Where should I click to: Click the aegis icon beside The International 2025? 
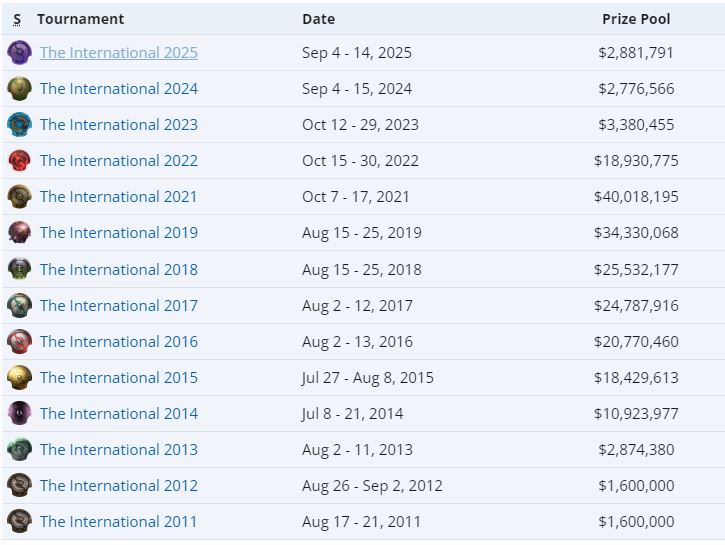[19, 53]
